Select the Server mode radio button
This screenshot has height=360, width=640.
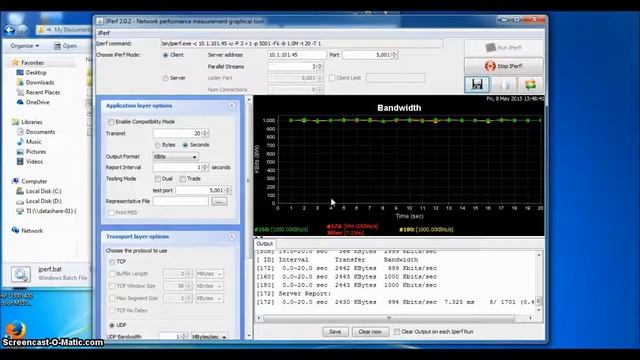(166, 78)
